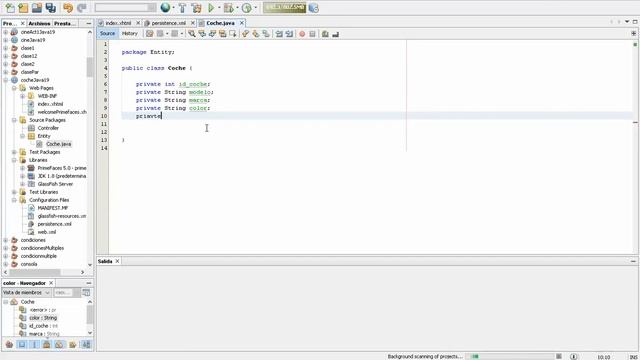Click the Shift Line Left icon
This screenshot has height=360, width=640.
click(279, 34)
